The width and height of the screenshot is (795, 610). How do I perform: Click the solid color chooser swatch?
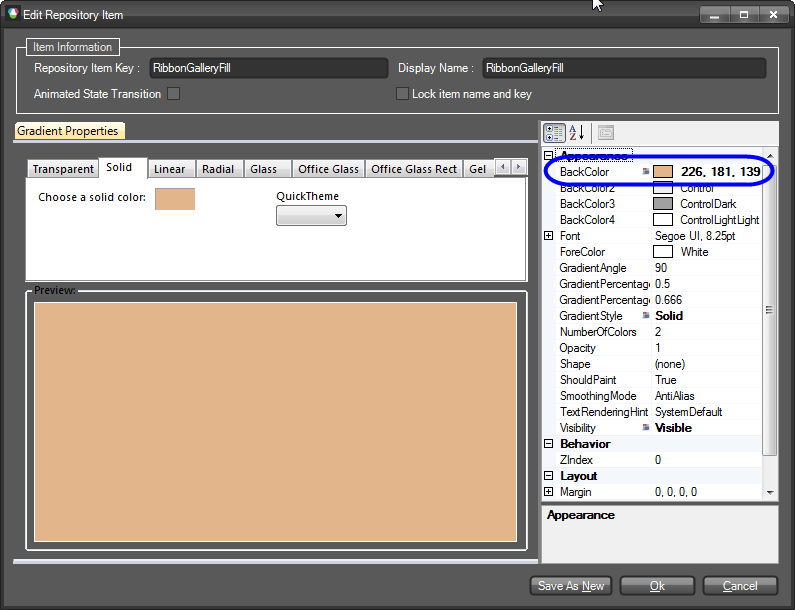(x=175, y=199)
